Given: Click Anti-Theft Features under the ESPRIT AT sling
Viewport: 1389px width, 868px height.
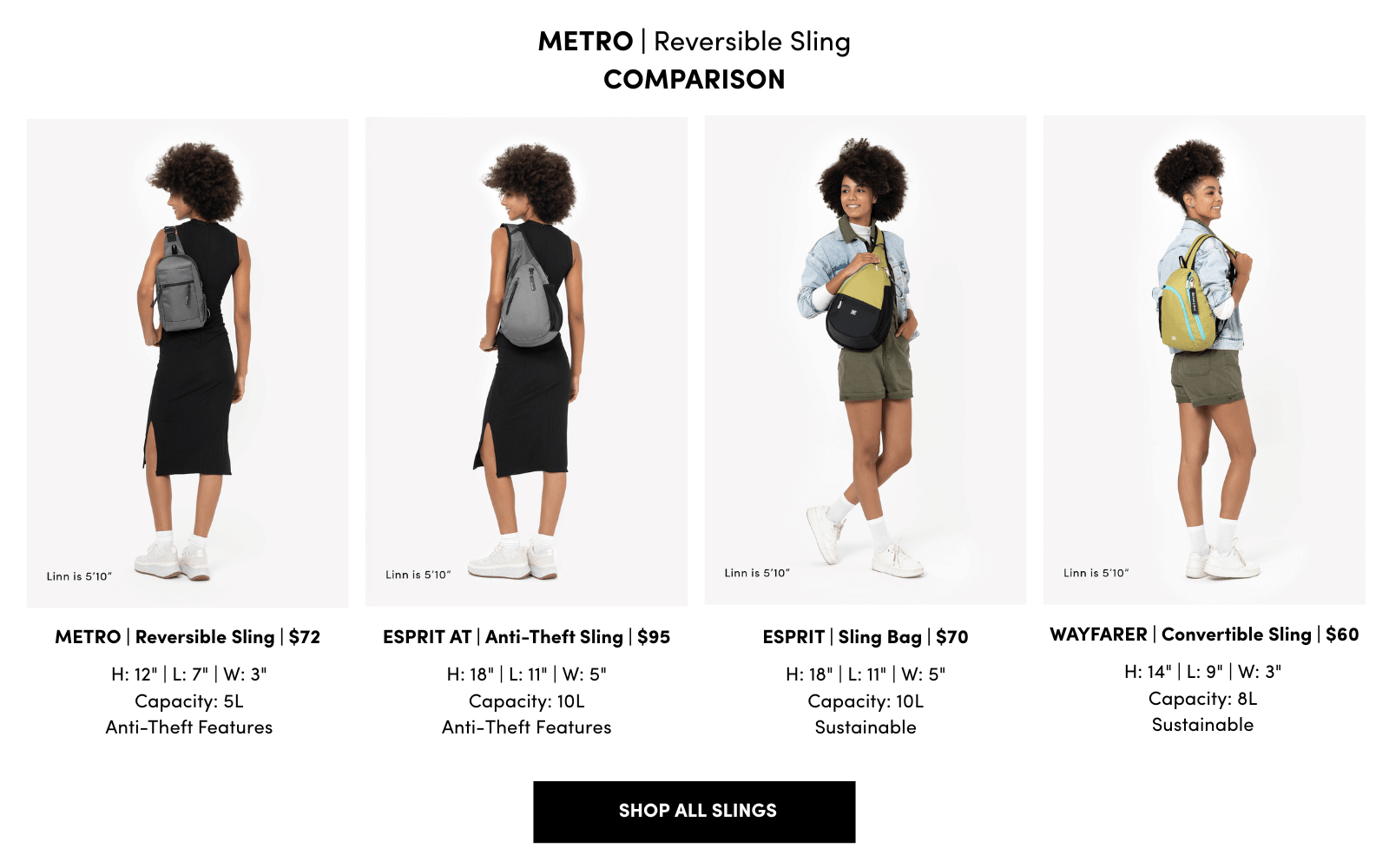Looking at the screenshot, I should [x=526, y=727].
